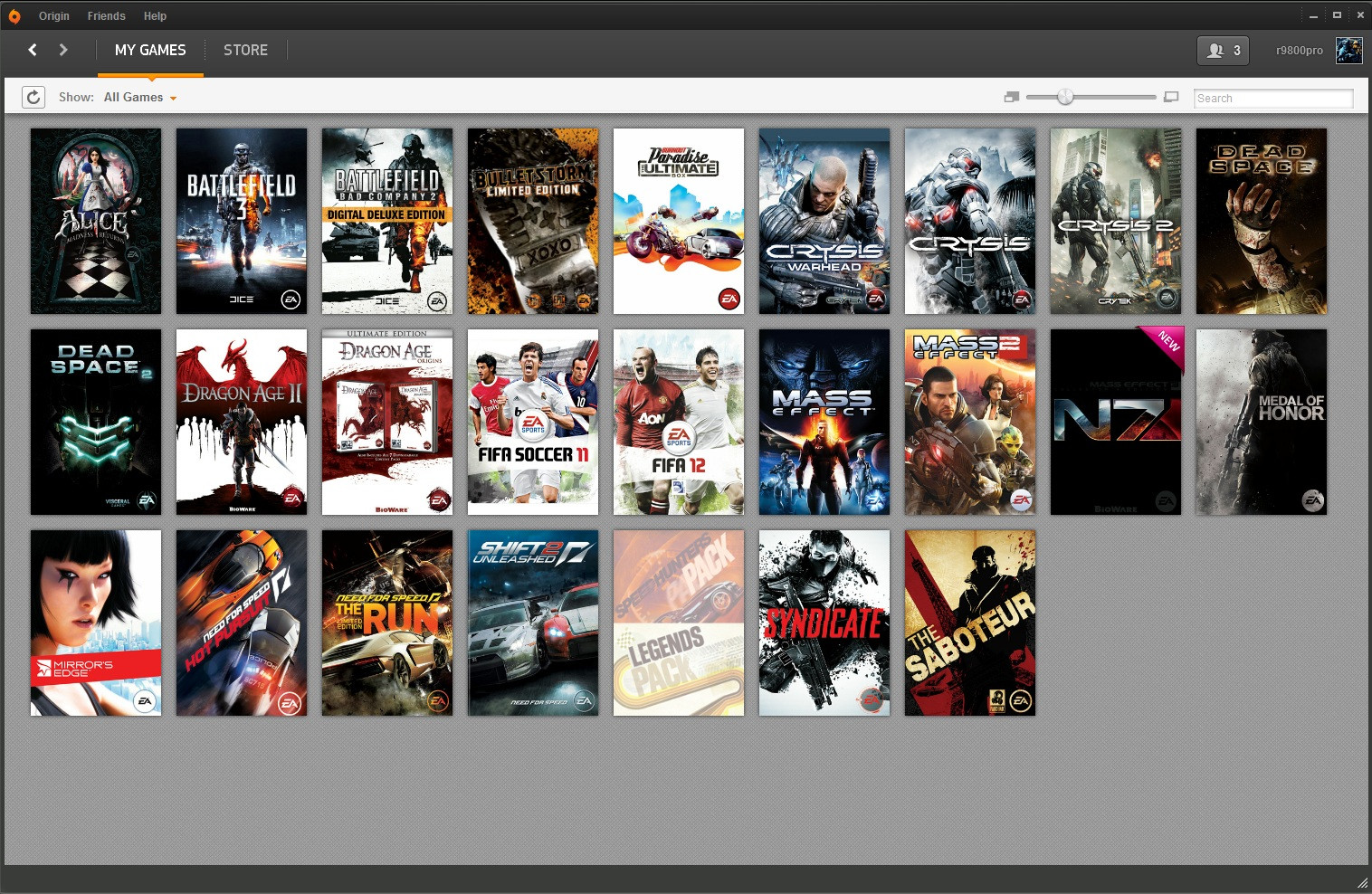Image resolution: width=1372 pixels, height=894 pixels.
Task: Select the original Crysis game tile
Action: [x=970, y=221]
